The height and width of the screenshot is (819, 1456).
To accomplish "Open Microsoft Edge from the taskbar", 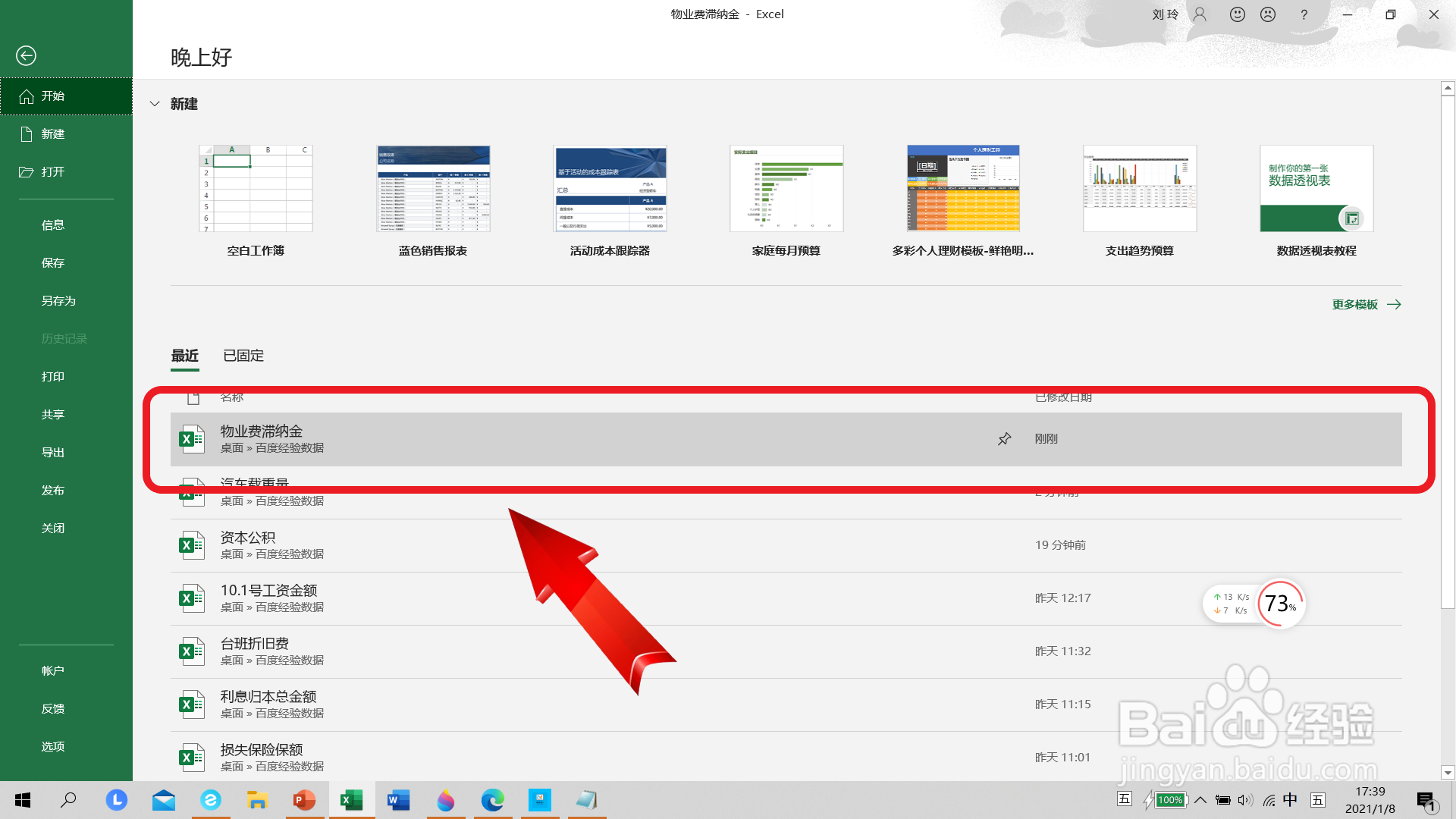I will pos(492,800).
